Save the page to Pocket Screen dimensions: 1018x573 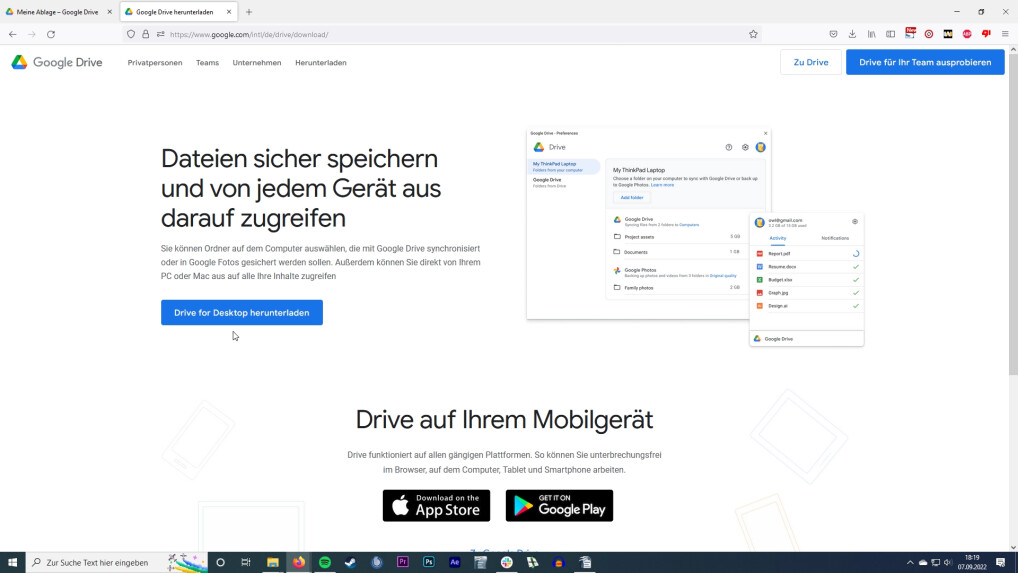[x=833, y=34]
